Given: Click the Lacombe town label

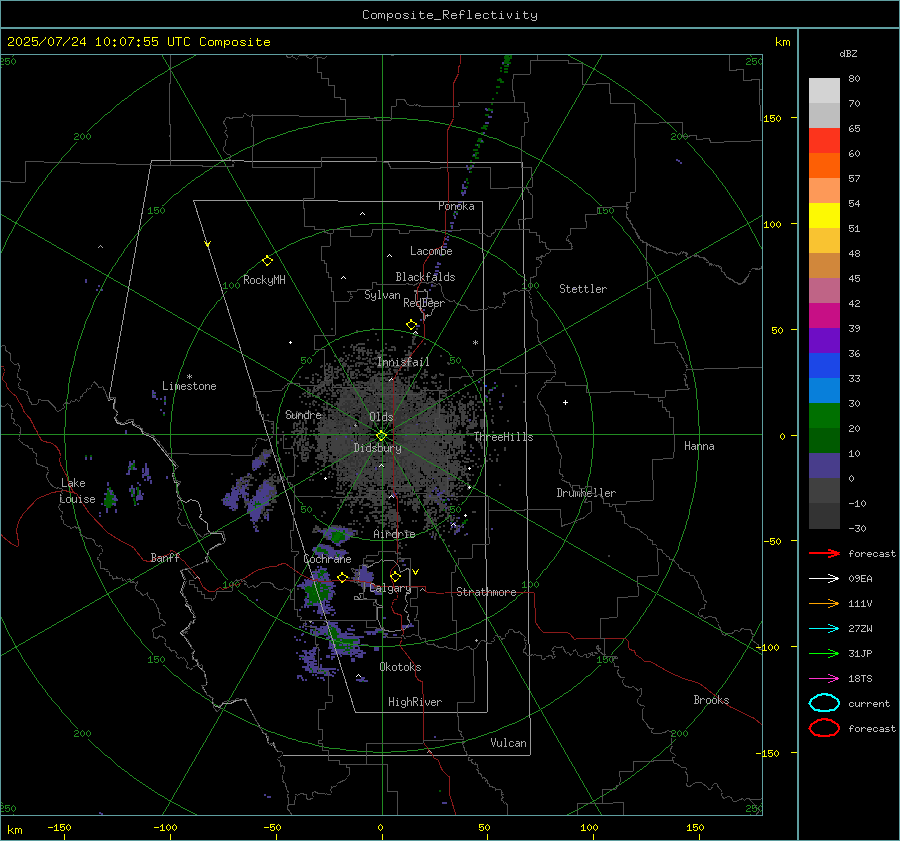Looking at the screenshot, I should point(431,251).
